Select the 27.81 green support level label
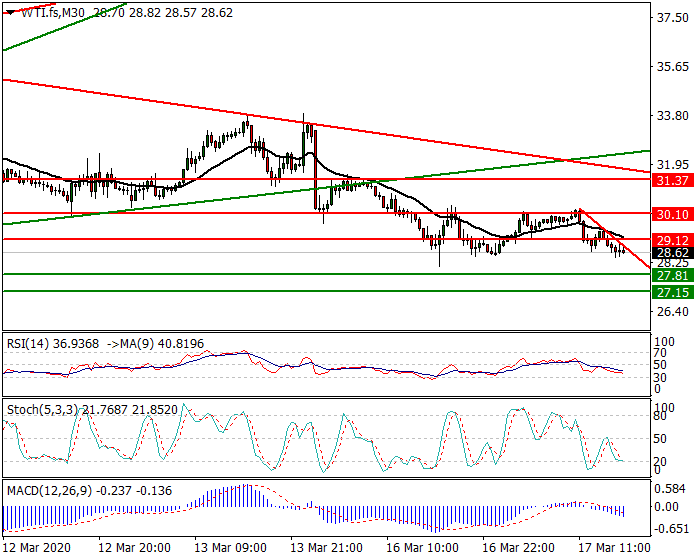700x560 pixels. pos(673,276)
